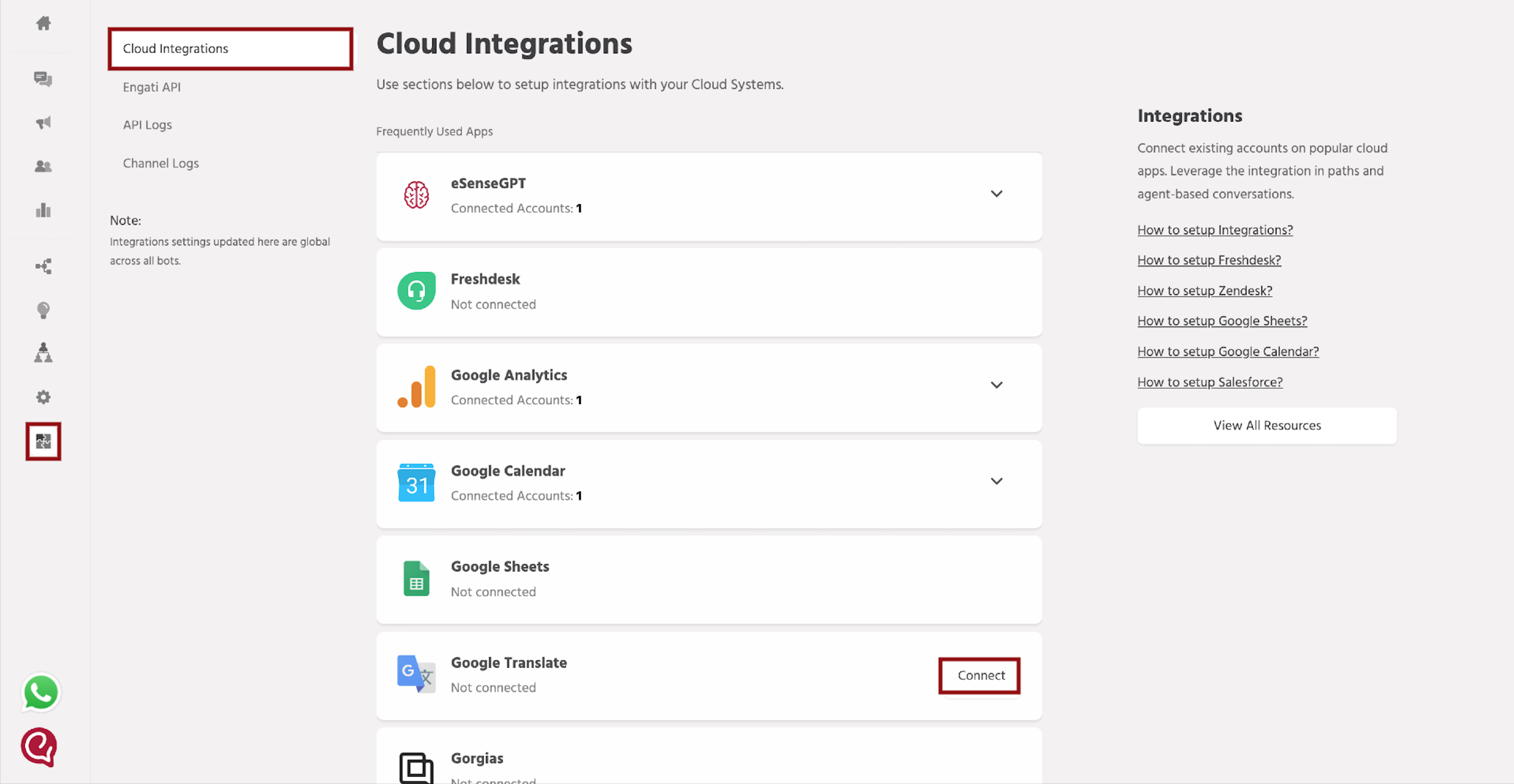Select the Paths flow icon in sidebar
Screen dimensions: 1514x784
43,266
